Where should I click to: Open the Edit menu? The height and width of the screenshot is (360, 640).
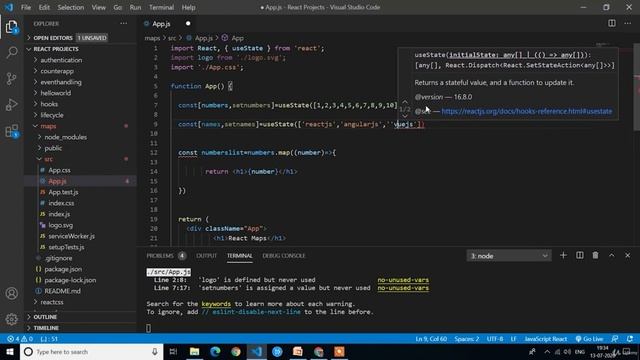pyautogui.click(x=44, y=7)
